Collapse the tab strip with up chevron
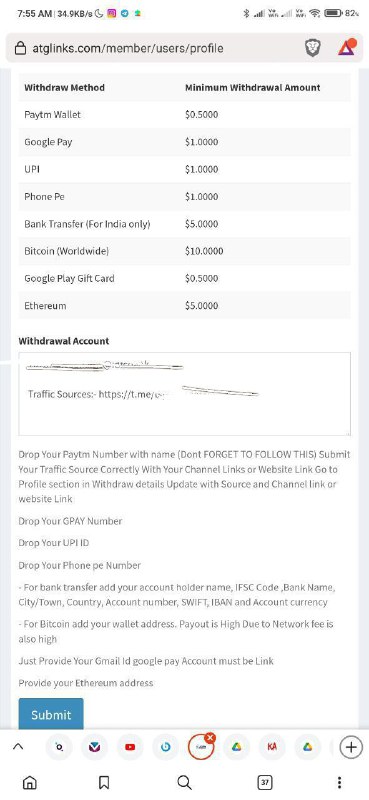This screenshot has width=369, height=800. 18,747
